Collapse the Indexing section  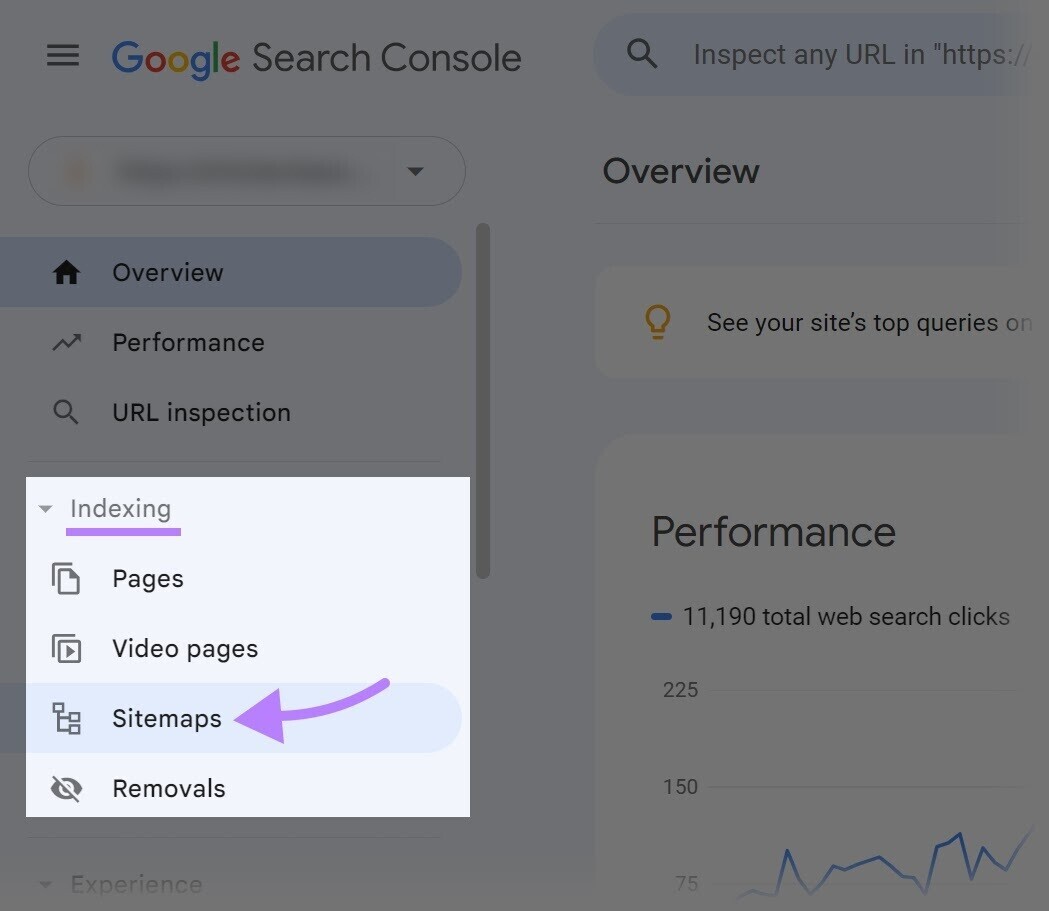click(44, 508)
